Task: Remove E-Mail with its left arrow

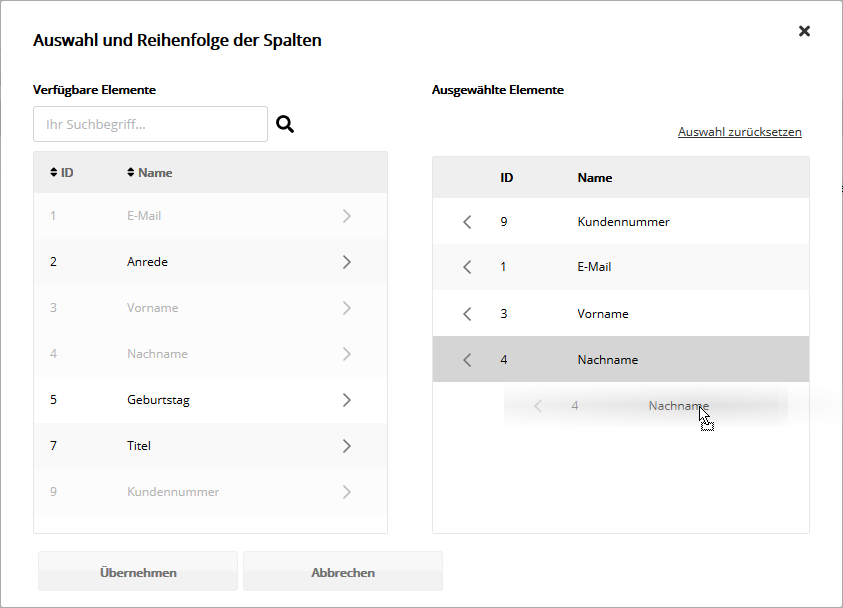Action: click(467, 267)
